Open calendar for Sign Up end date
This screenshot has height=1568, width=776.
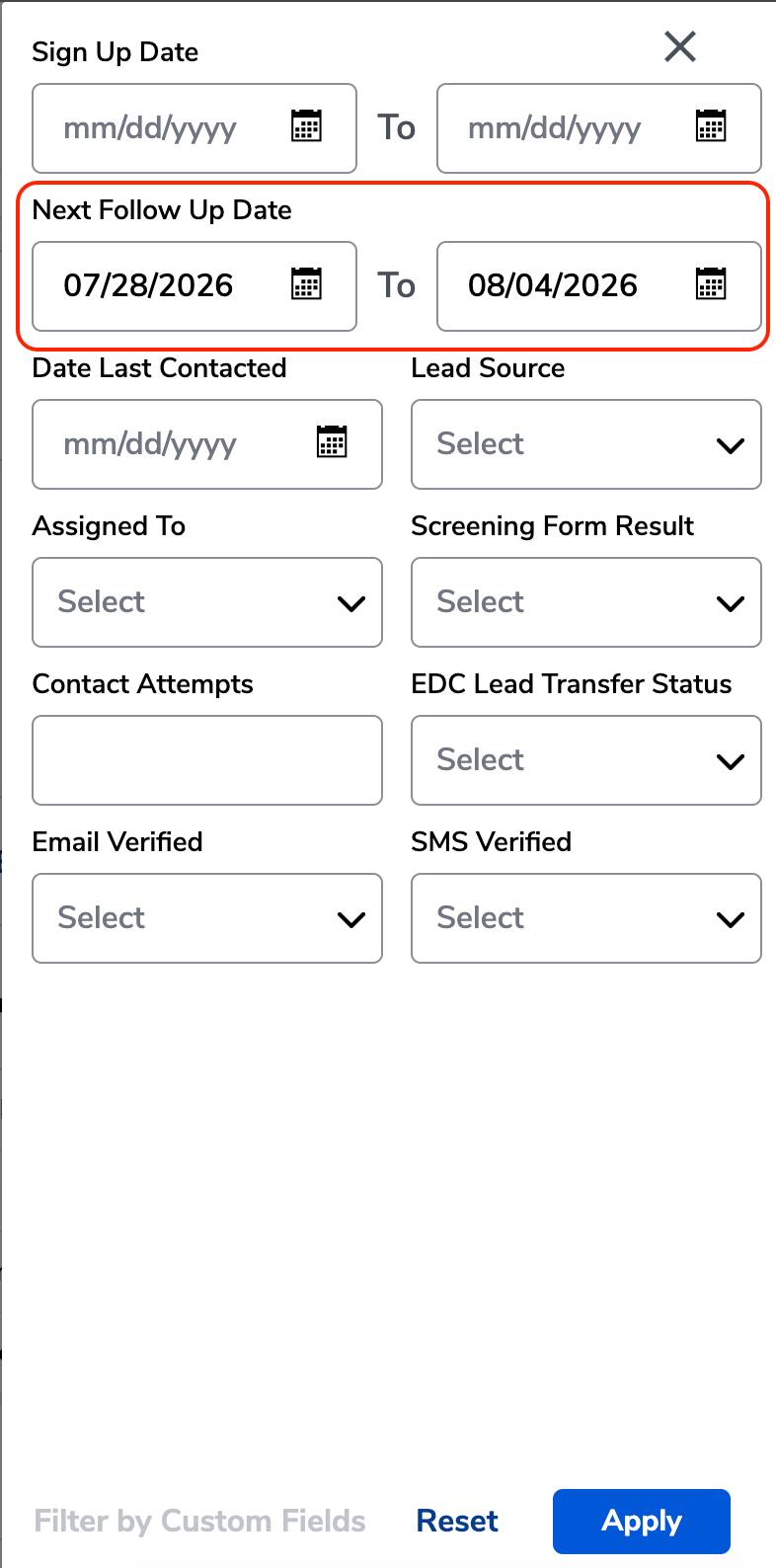point(711,126)
